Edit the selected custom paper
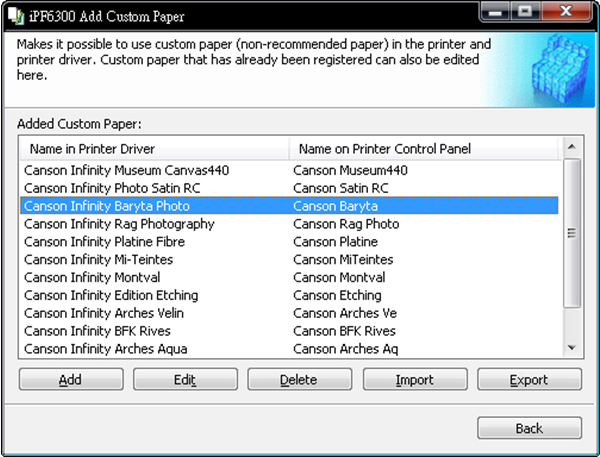This screenshot has width=600, height=457. click(185, 379)
